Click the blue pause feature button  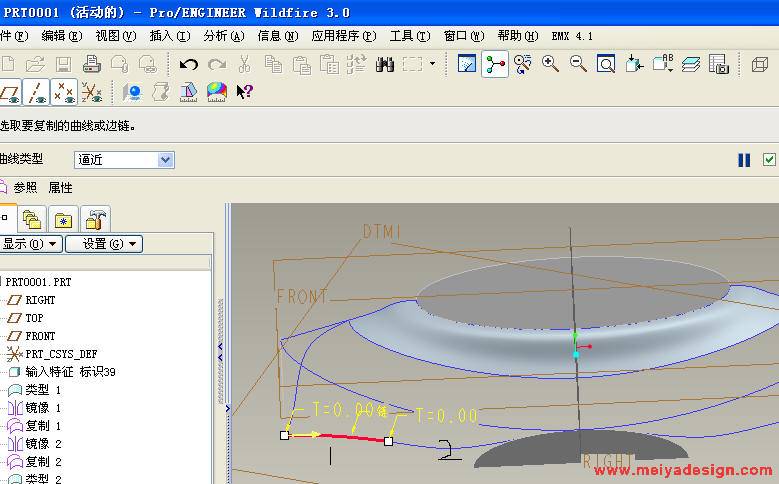tap(744, 160)
